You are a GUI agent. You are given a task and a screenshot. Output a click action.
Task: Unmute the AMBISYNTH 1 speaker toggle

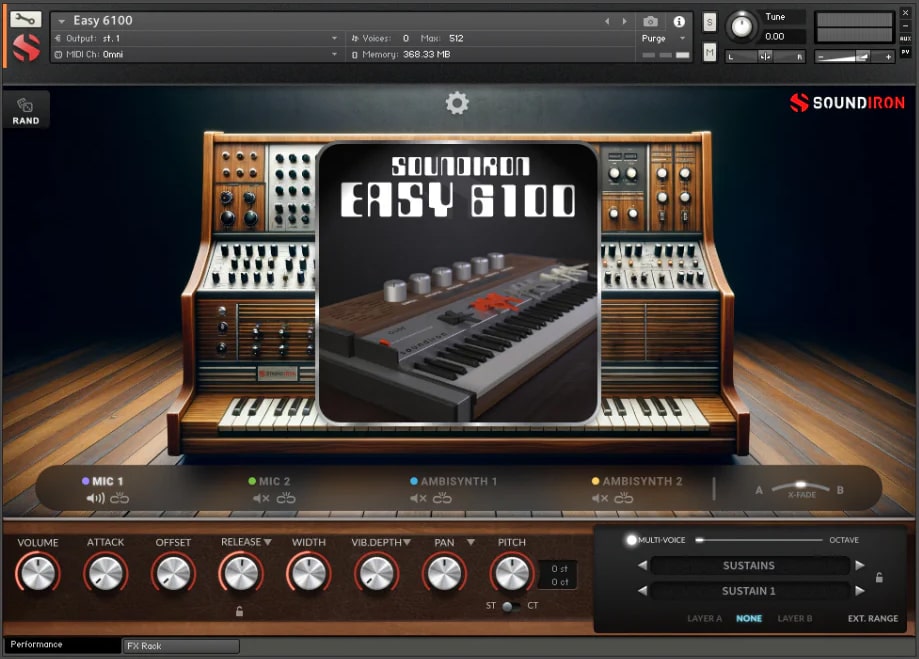point(418,498)
